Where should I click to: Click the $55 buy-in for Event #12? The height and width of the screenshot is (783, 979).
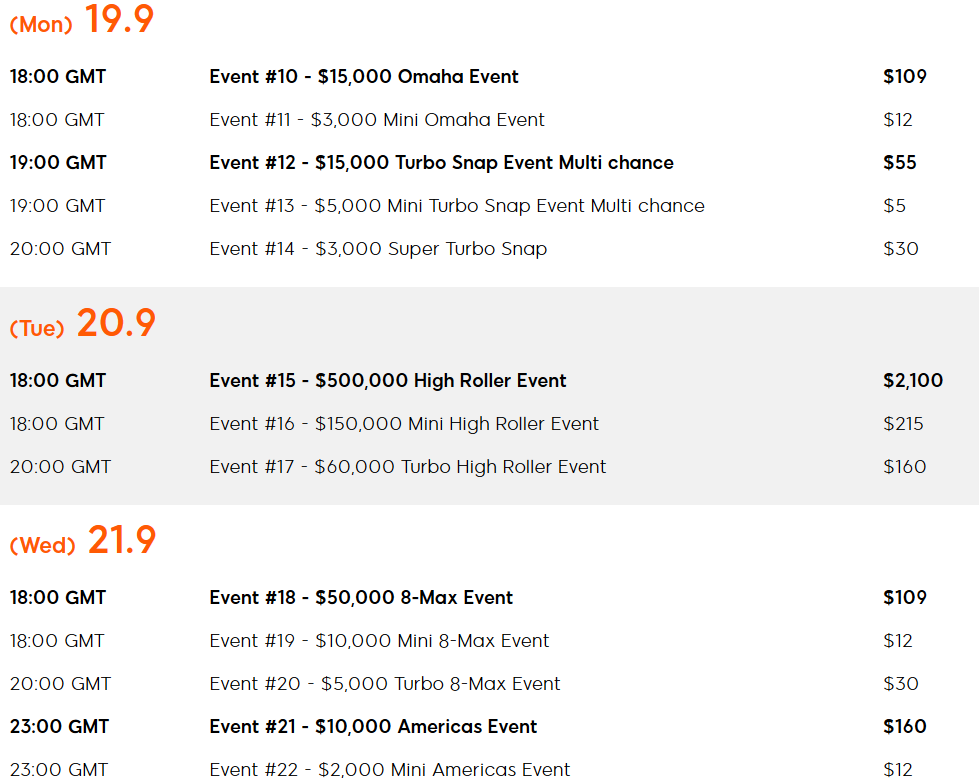tap(900, 163)
